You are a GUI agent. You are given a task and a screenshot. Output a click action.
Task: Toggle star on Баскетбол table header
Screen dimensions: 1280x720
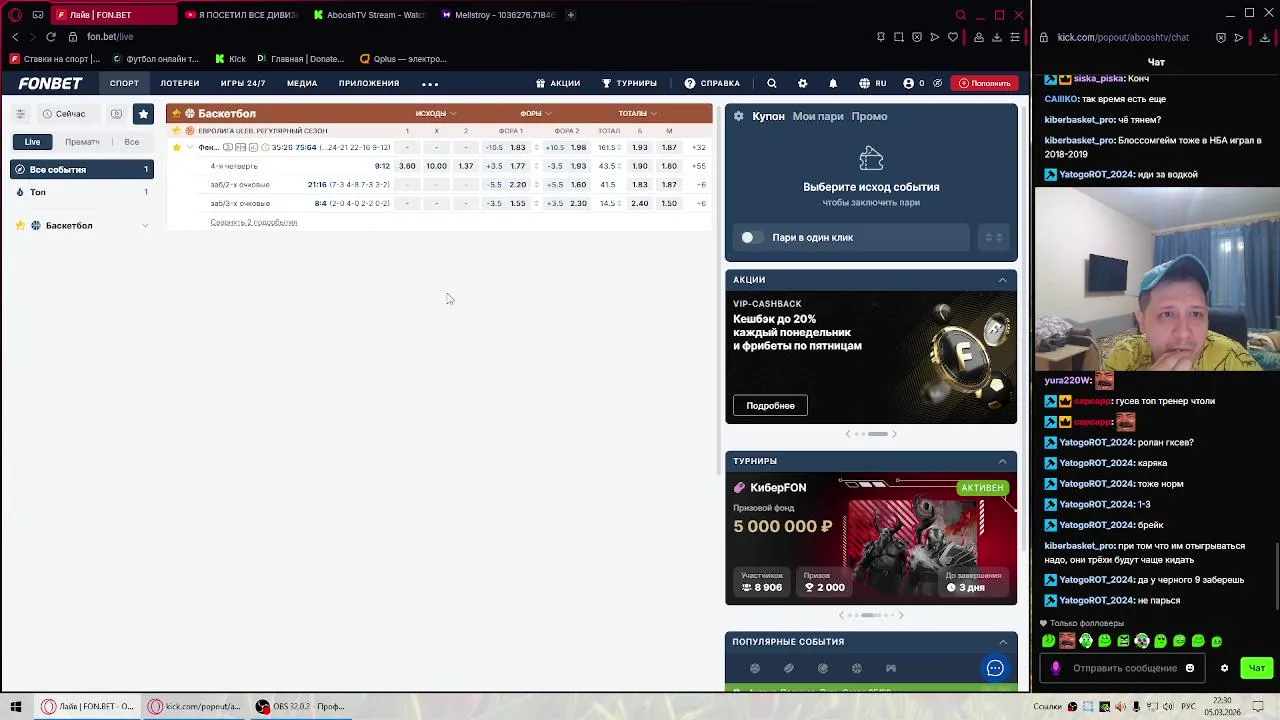[176, 114]
